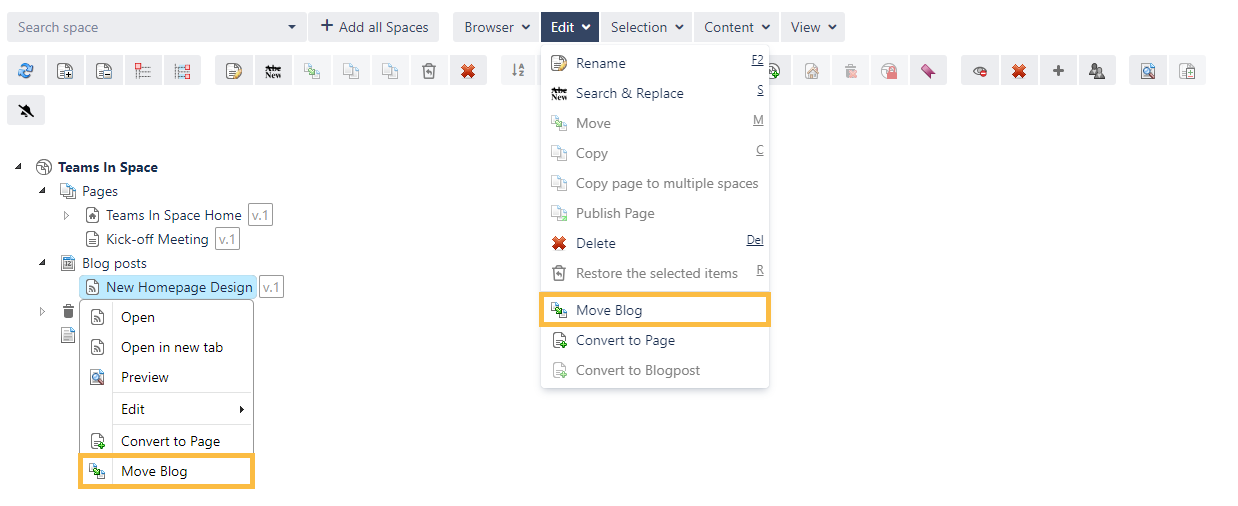This screenshot has width=1238, height=506.
Task: Open the View dropdown menu
Action: click(x=812, y=27)
